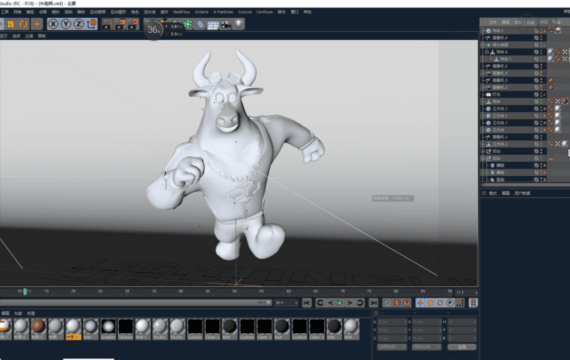Click the Apply button in coordinates panel

462,347
